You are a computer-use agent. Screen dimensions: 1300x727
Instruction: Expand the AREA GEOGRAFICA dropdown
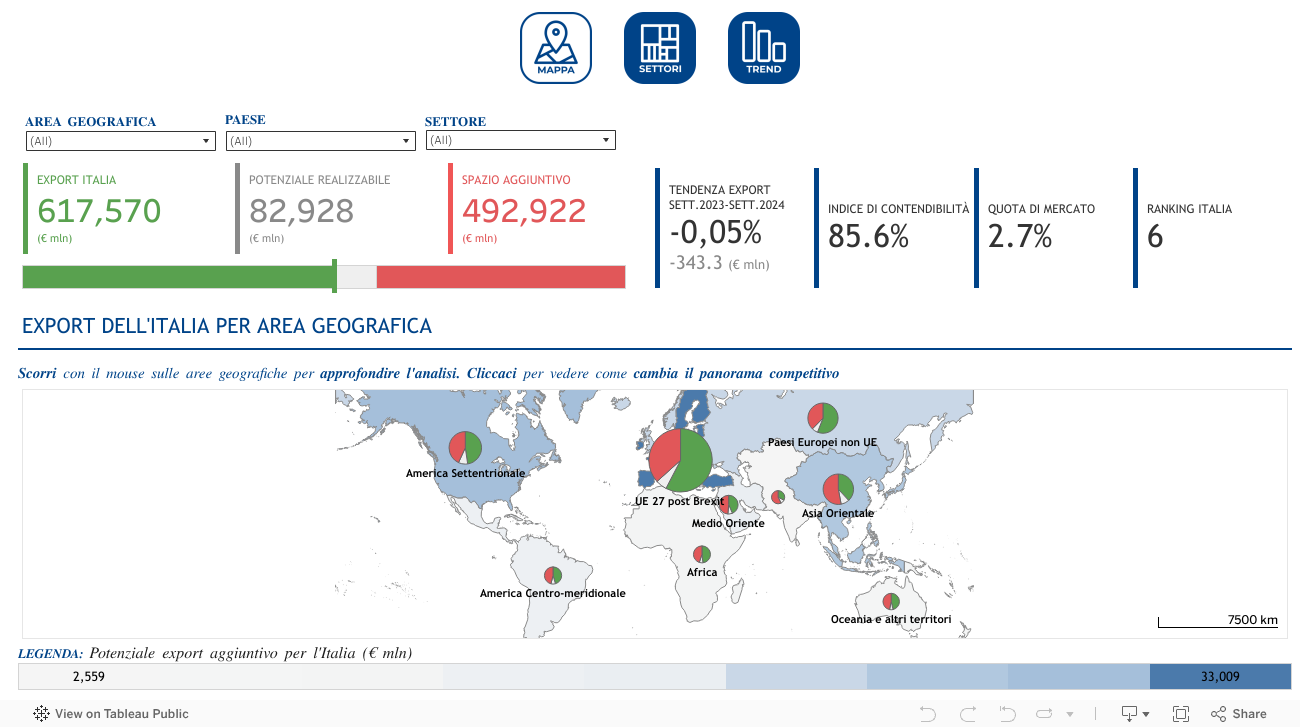pyautogui.click(x=120, y=141)
